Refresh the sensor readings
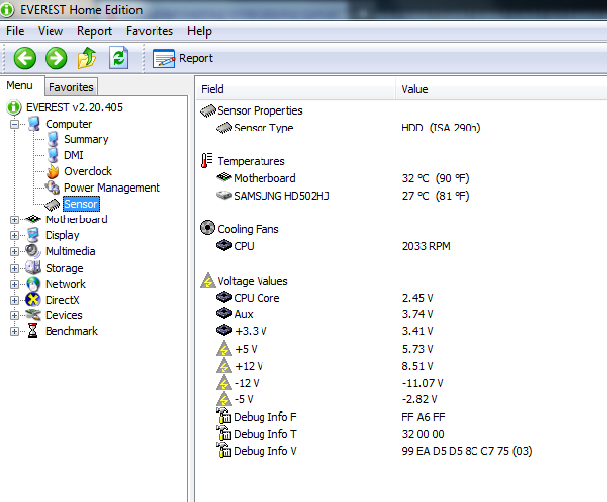607x502 pixels. [x=118, y=58]
